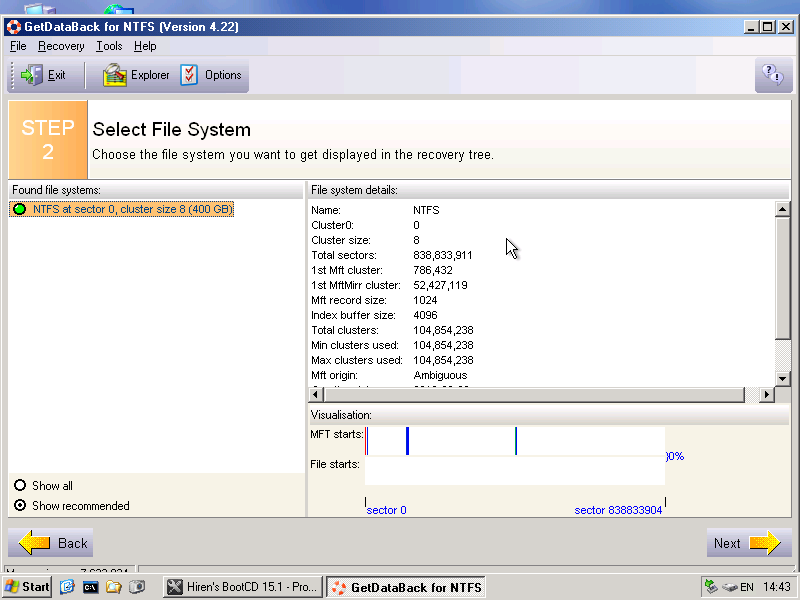The image size is (800, 600).
Task: Click the network tray icon
Action: (711, 587)
